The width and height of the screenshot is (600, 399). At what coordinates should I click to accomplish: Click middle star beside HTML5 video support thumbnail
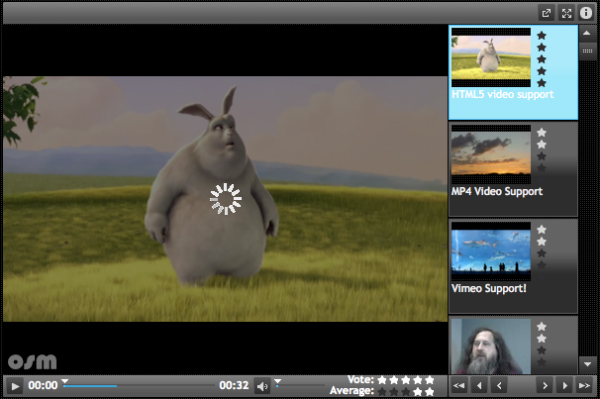coord(541,59)
